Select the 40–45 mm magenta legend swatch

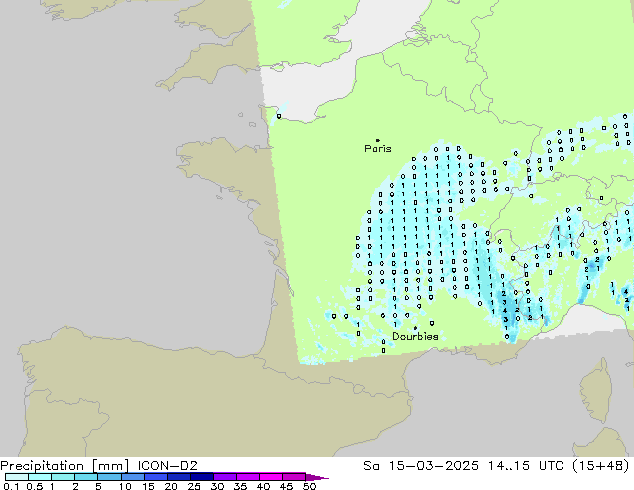pos(271,477)
